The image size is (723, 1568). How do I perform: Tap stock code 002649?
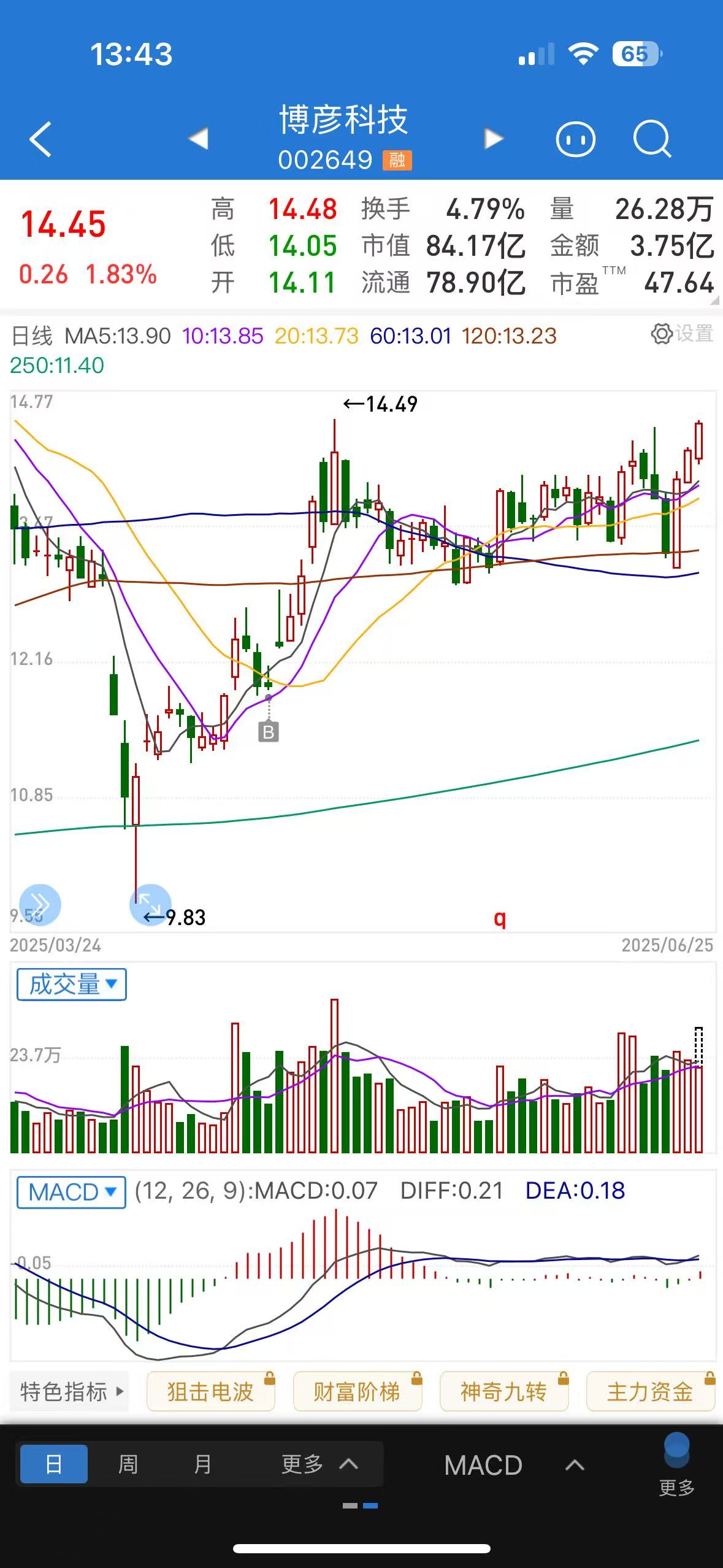325,160
